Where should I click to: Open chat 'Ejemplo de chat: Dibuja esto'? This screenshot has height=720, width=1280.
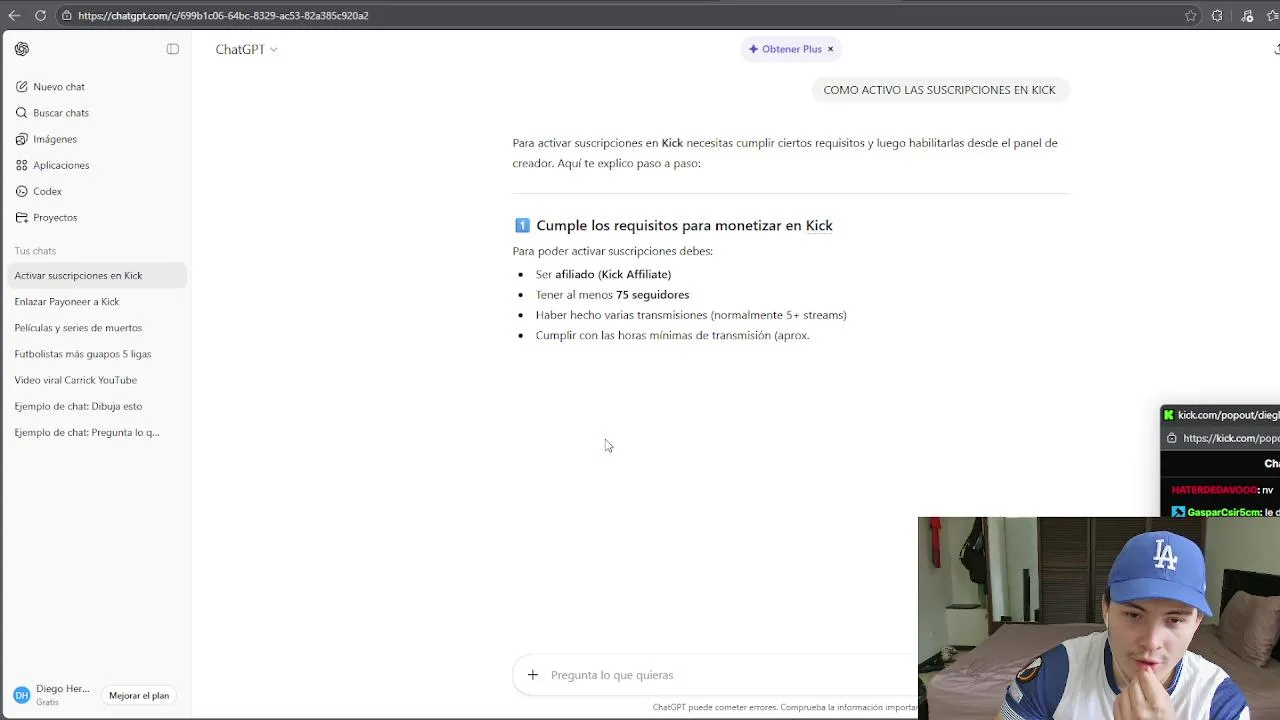[x=95, y=406]
